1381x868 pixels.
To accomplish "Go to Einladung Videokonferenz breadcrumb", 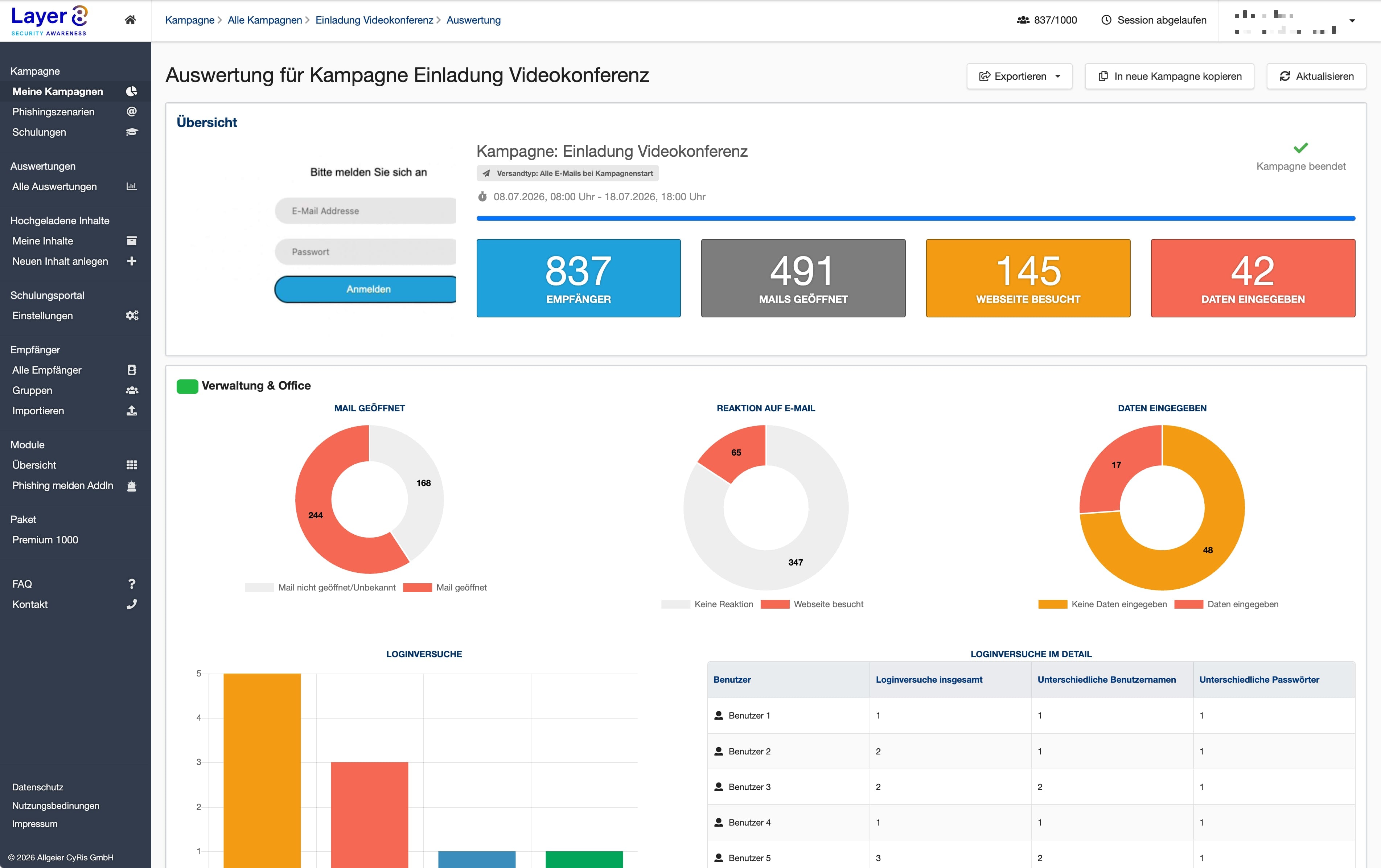I will tap(374, 20).
